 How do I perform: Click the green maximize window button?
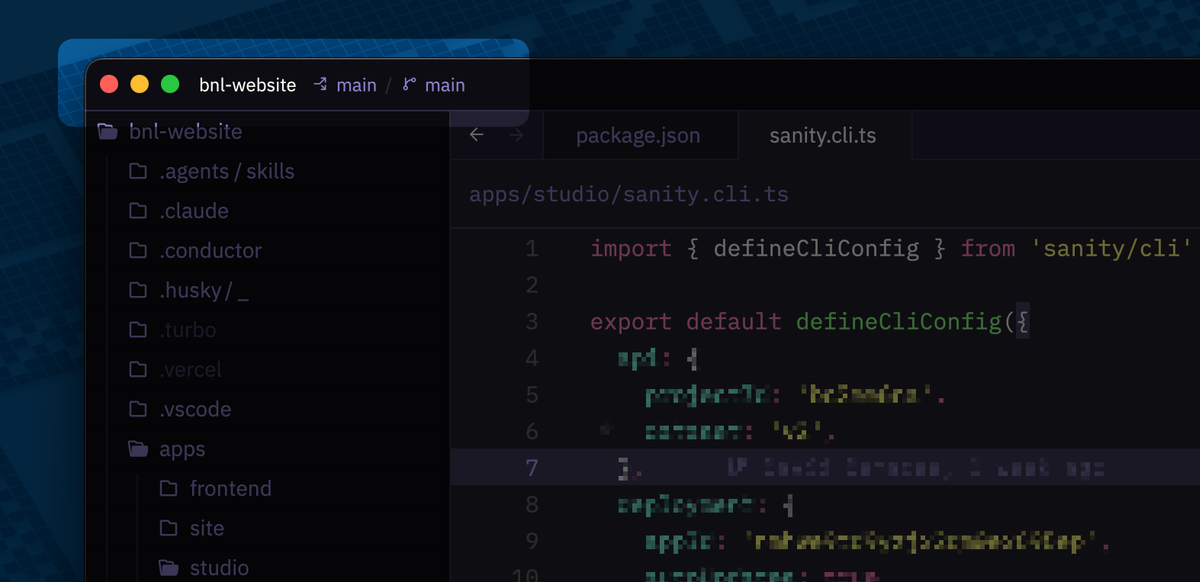[171, 85]
